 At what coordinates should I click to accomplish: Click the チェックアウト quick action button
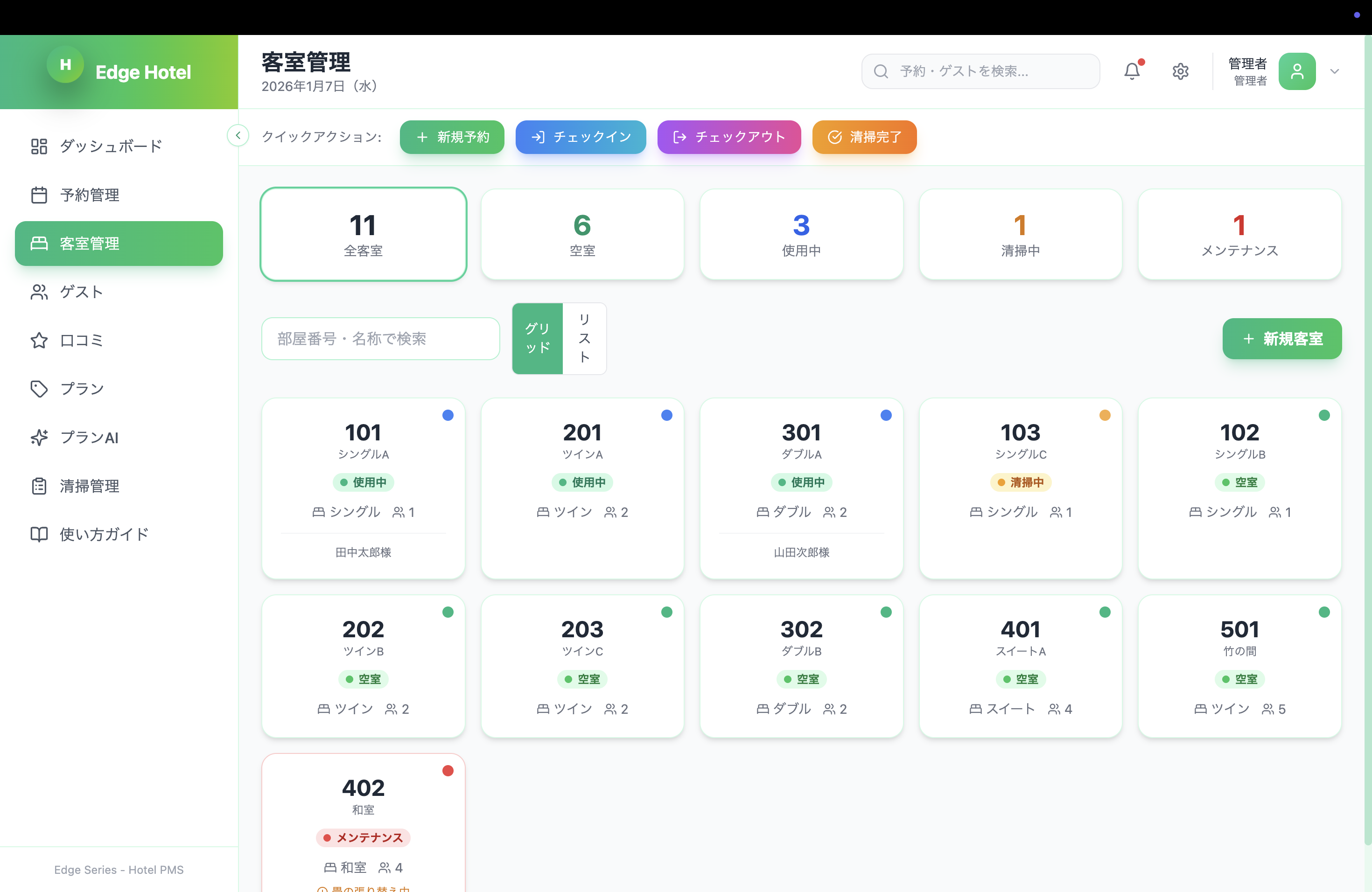[728, 137]
